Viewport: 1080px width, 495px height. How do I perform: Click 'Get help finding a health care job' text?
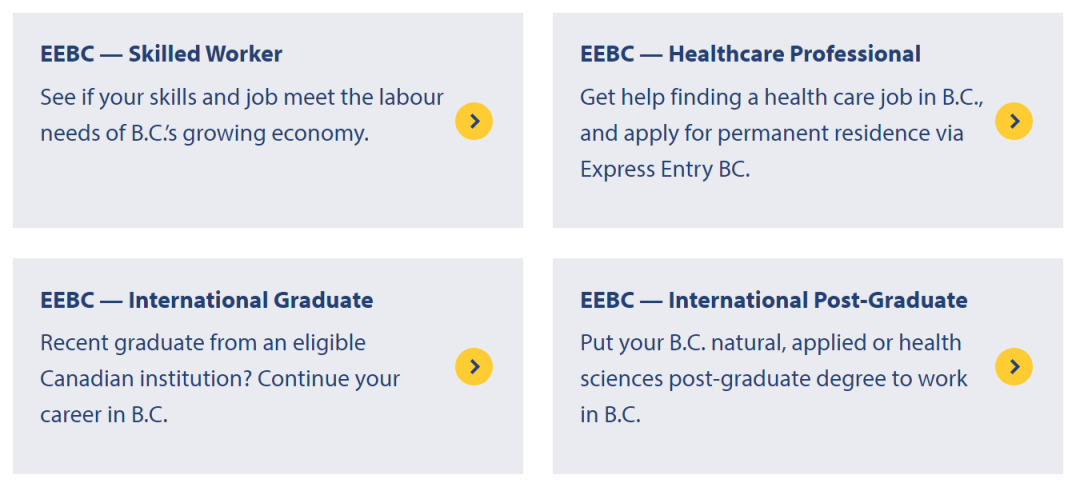(x=781, y=97)
